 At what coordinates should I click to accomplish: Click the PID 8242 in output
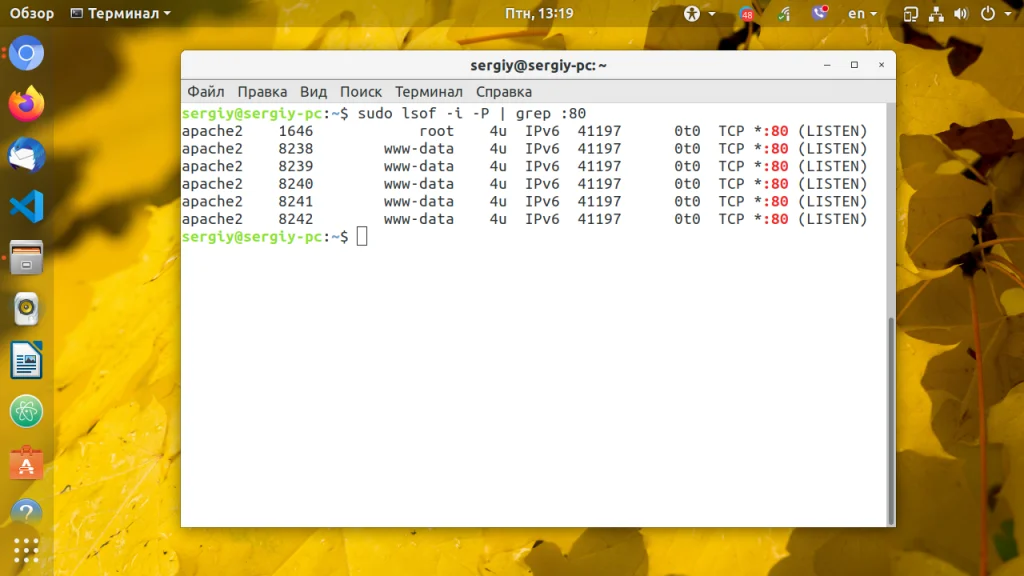[x=296, y=219]
